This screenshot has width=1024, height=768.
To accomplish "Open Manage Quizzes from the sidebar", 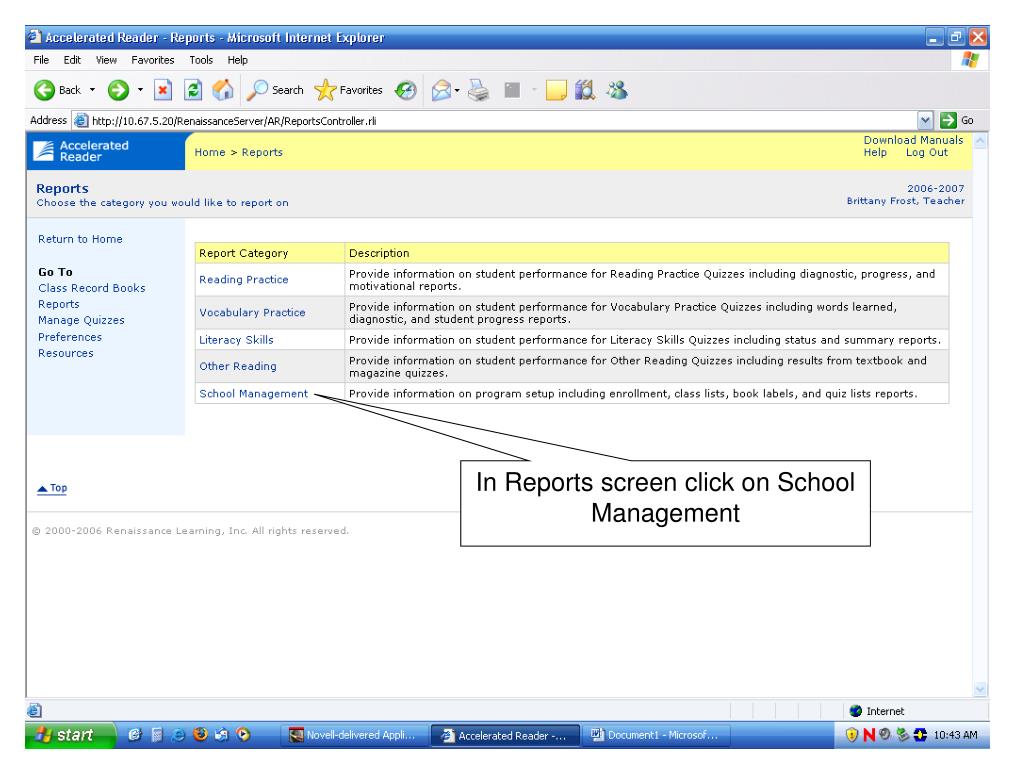I will tap(81, 321).
